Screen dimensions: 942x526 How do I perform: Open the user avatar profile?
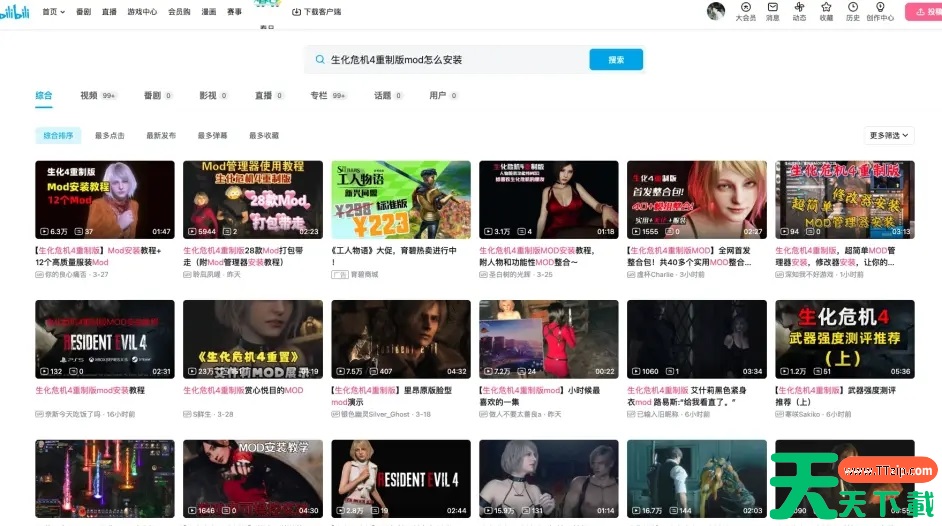pos(716,11)
